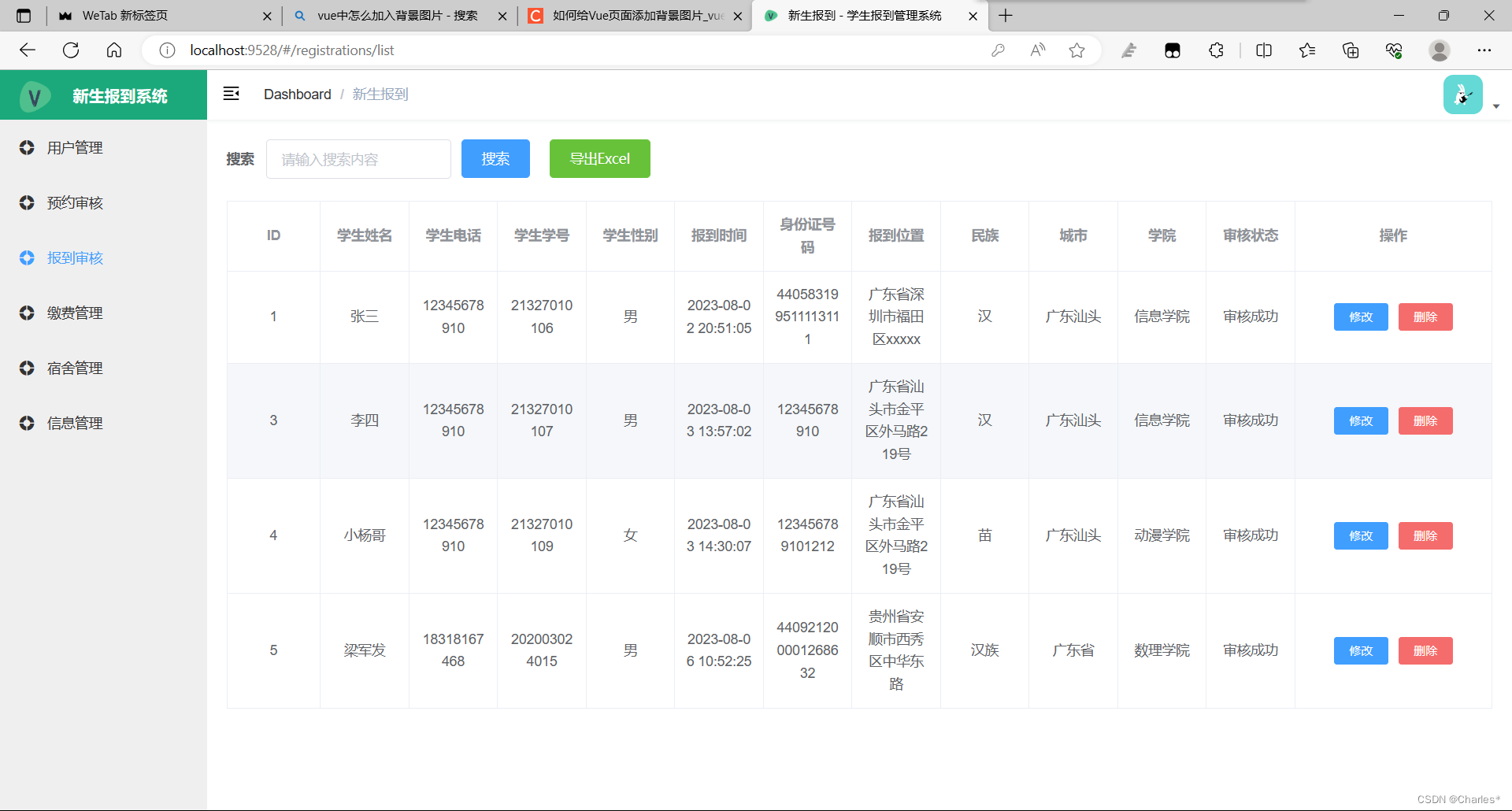Screen dimensions: 1512x811
Task: View site information icon in address bar
Action: [167, 50]
